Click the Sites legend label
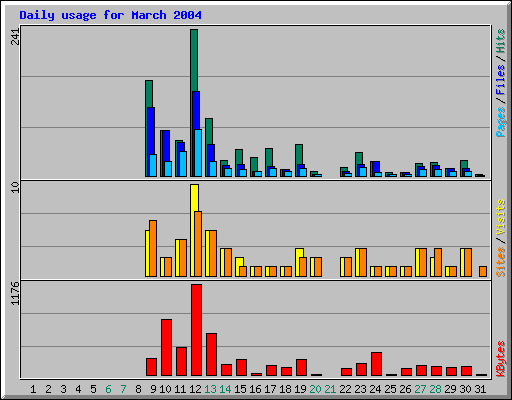This screenshot has width=512, height=400. (x=501, y=262)
